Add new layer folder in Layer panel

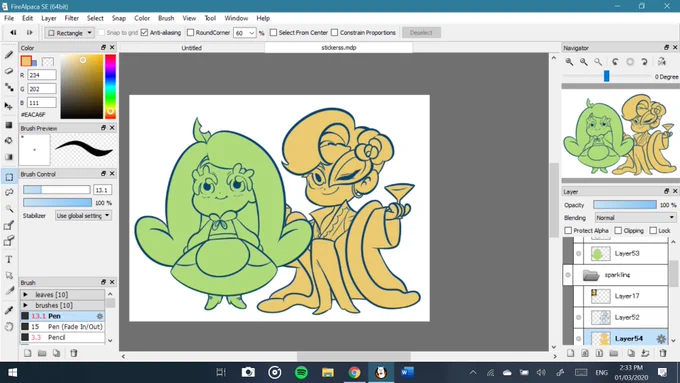point(614,353)
